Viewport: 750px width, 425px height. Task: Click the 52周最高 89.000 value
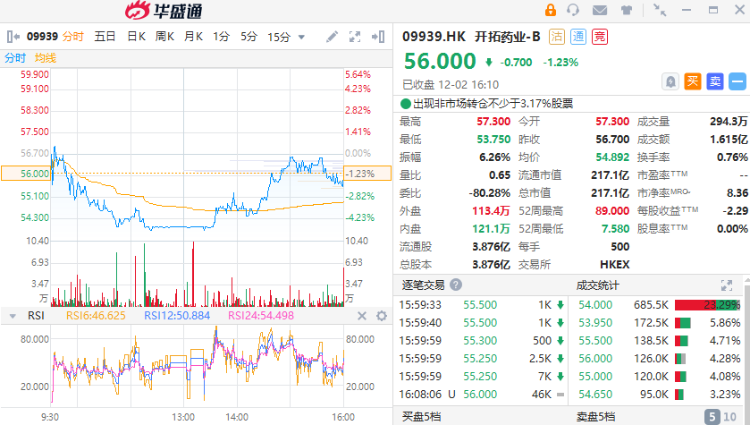(x=612, y=211)
